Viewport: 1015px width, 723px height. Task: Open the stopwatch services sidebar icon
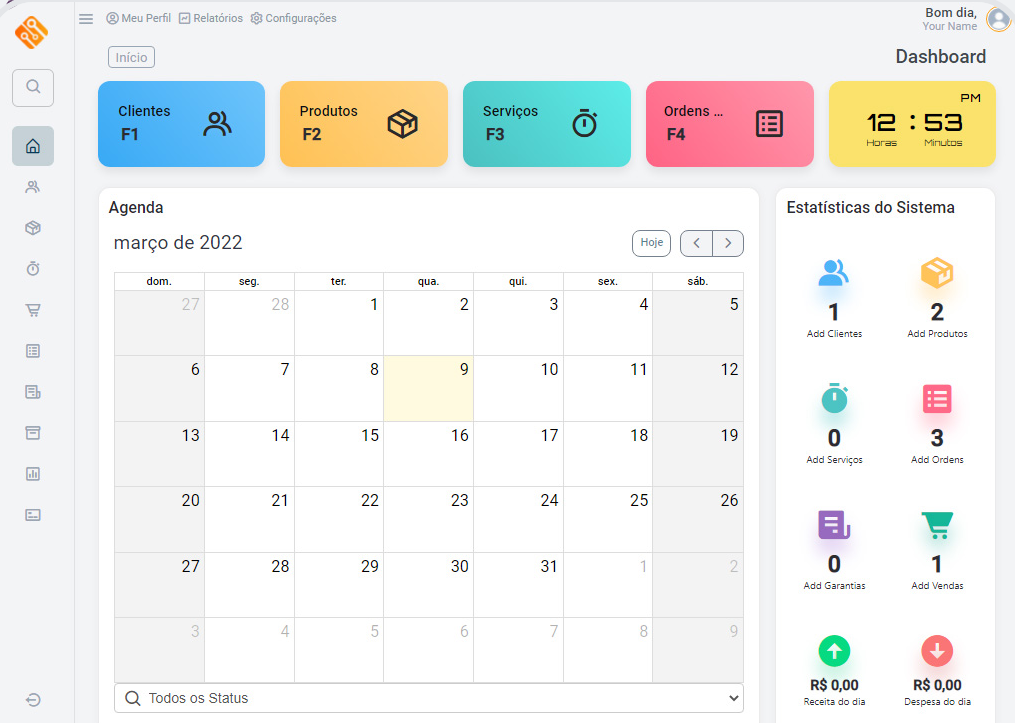point(33,269)
